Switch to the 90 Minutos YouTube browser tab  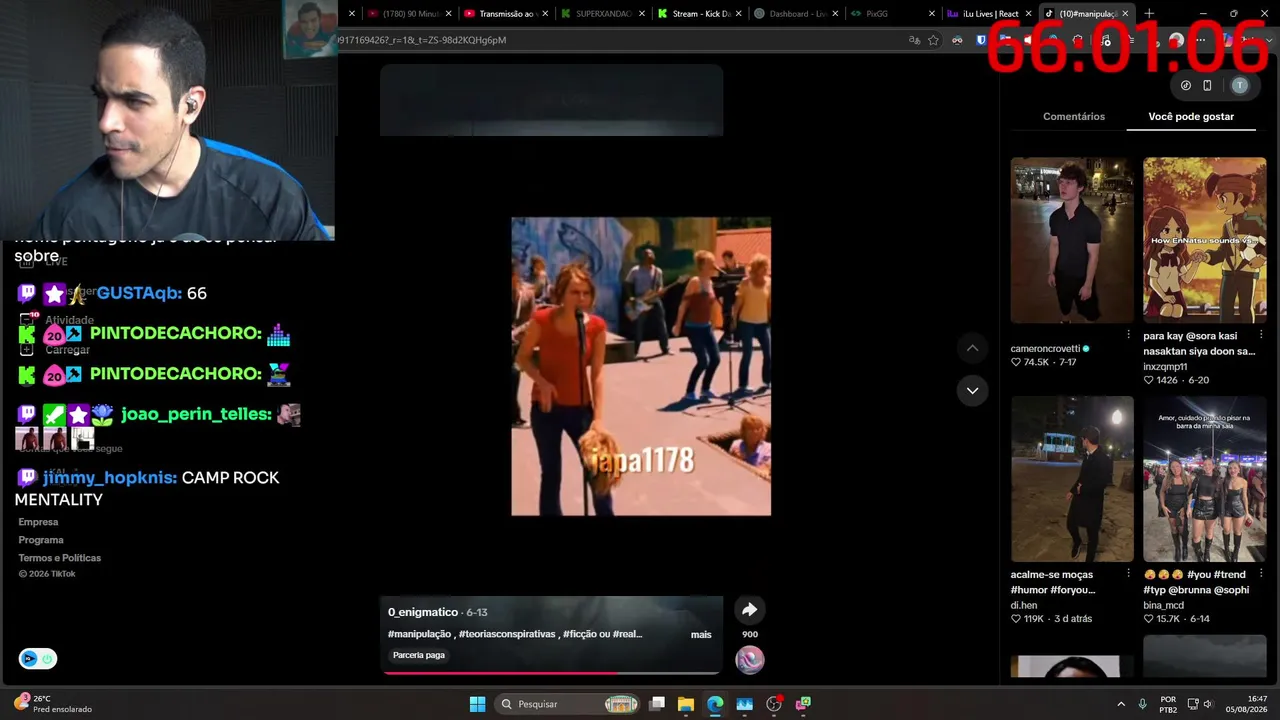(408, 14)
